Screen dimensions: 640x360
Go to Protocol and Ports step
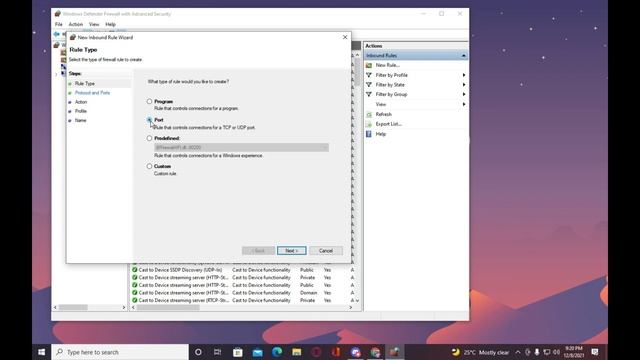click(92, 93)
